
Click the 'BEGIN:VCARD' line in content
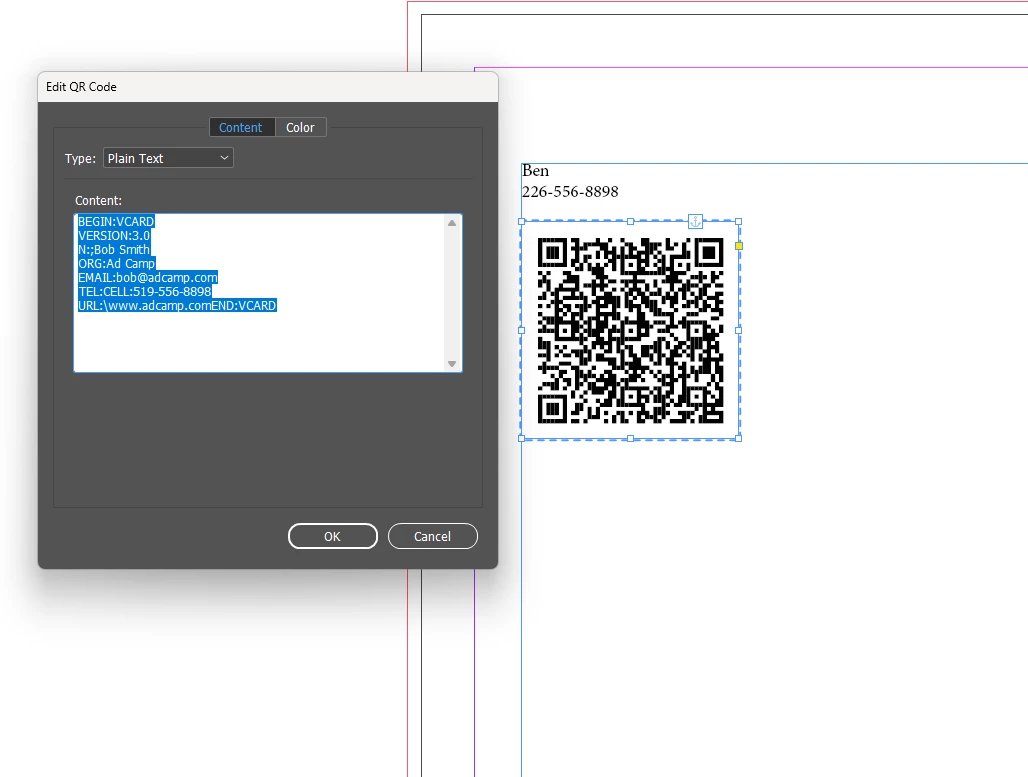[x=116, y=222]
